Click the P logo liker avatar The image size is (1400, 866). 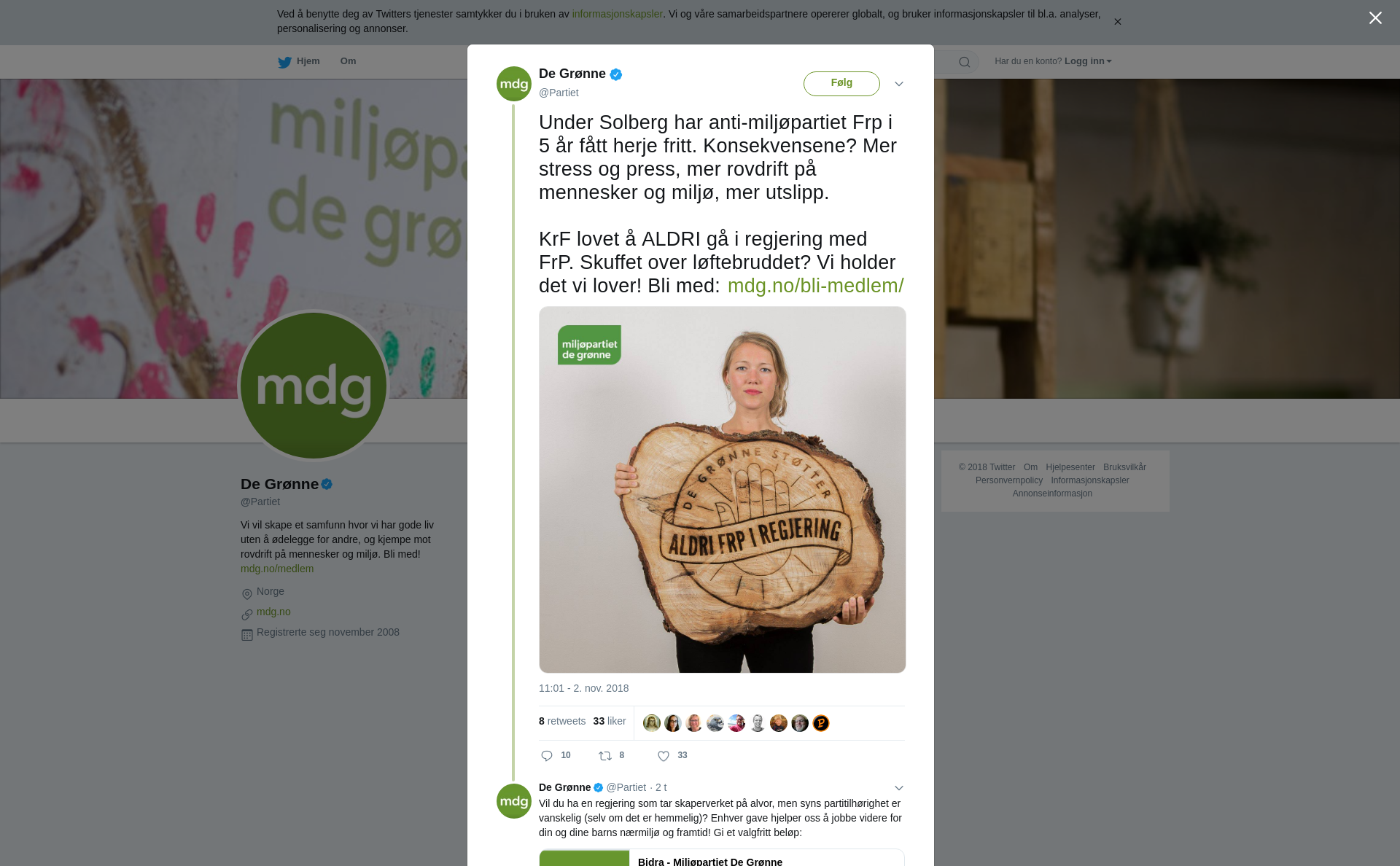pos(821,723)
